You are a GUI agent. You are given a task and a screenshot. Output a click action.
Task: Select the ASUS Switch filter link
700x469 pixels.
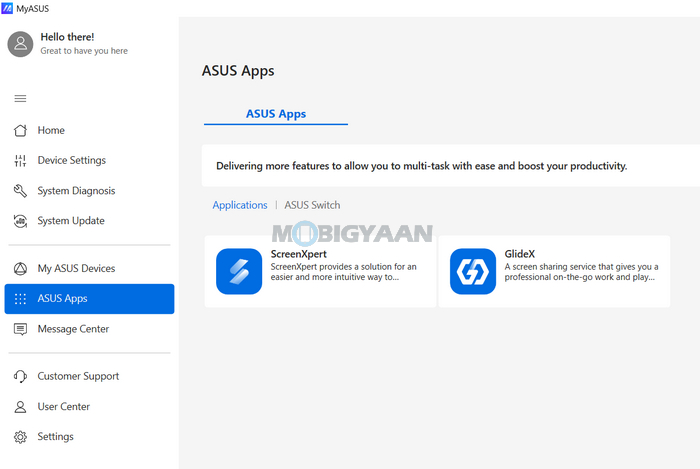312,205
